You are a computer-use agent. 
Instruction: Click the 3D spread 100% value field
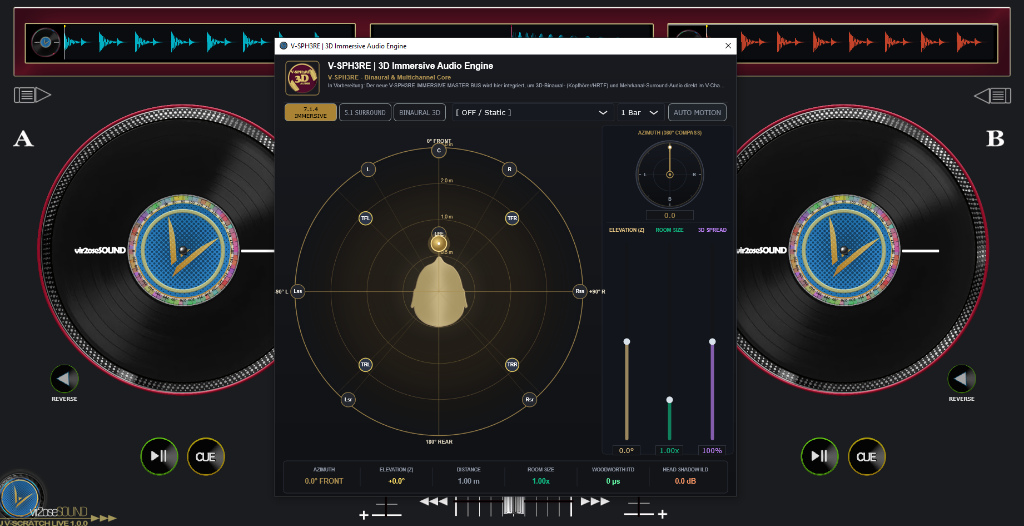[x=712, y=450]
